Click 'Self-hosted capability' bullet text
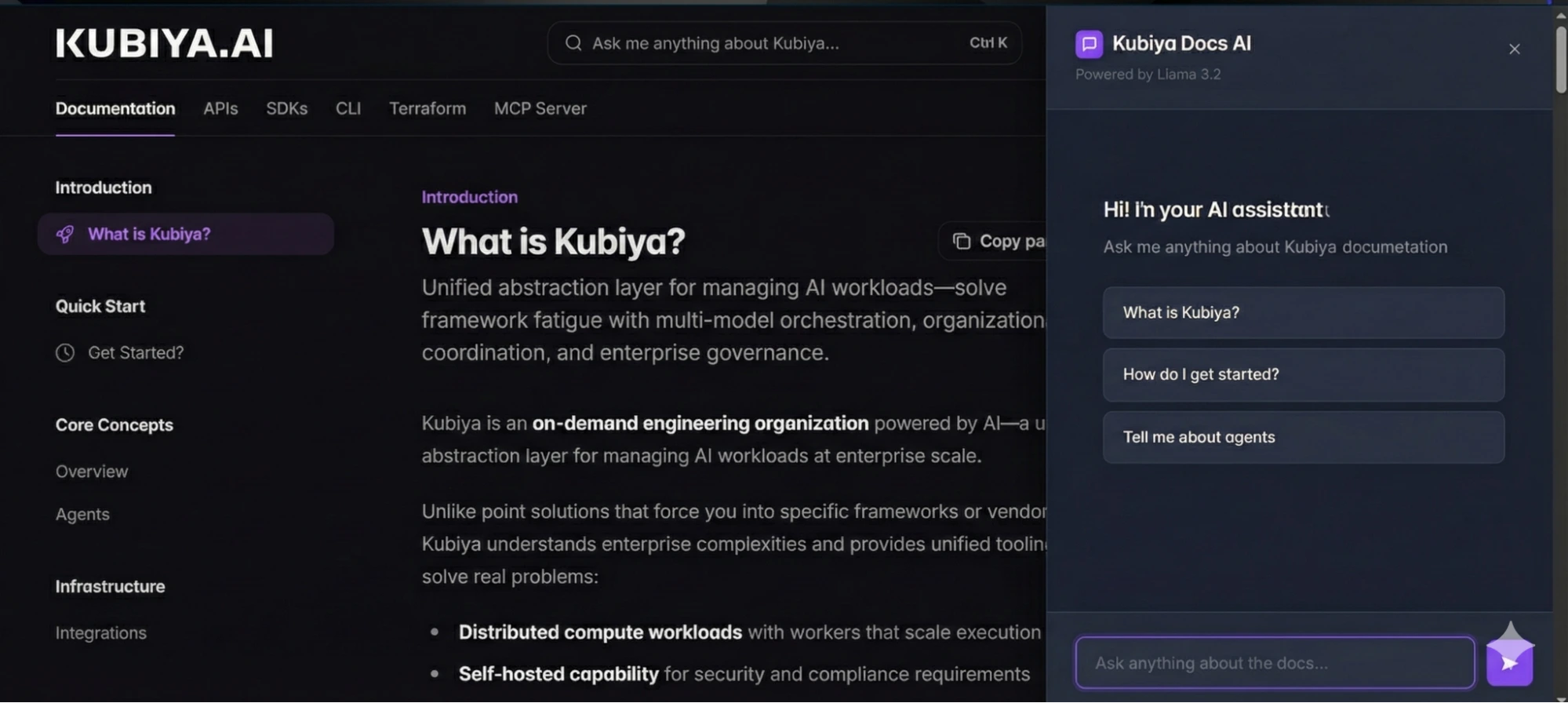 (x=558, y=674)
